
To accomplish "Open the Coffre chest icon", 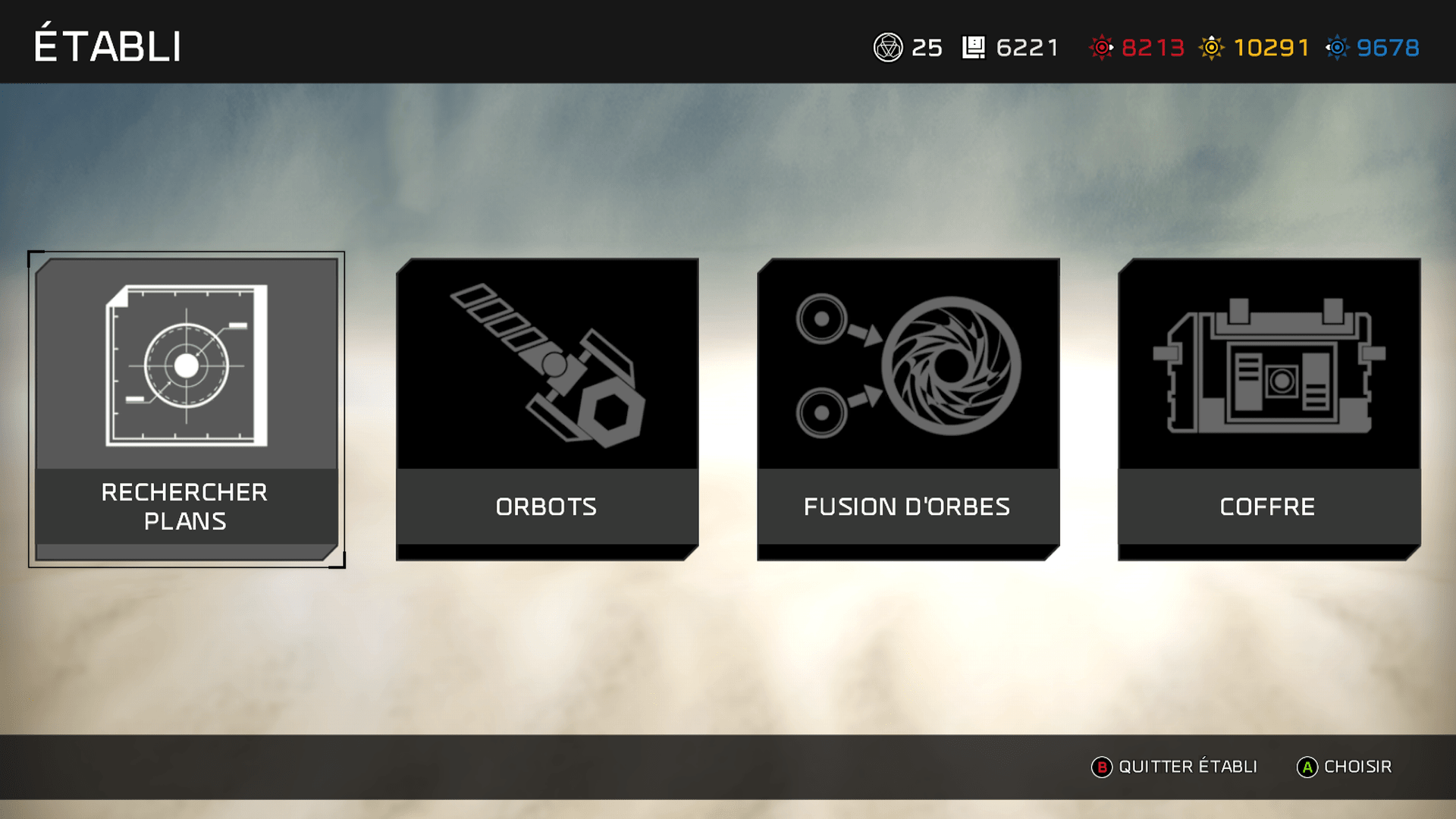I will 1269,366.
